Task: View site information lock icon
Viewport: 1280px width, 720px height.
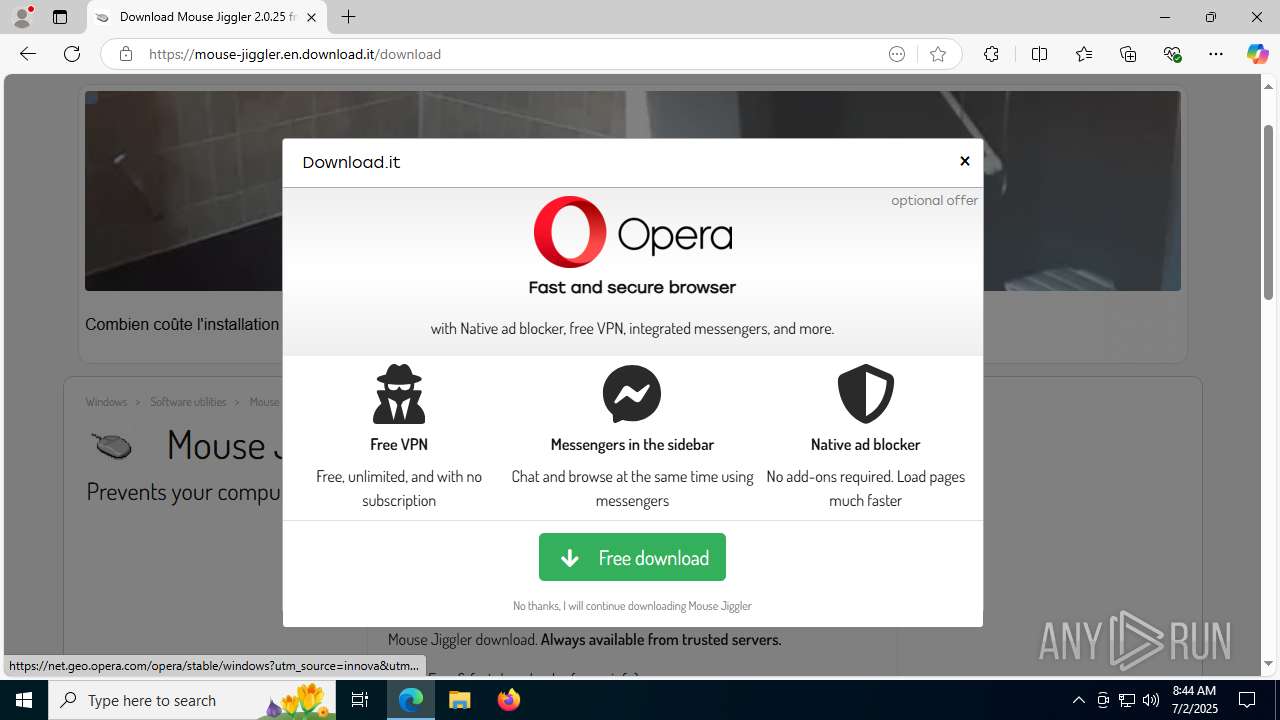Action: click(x=125, y=54)
